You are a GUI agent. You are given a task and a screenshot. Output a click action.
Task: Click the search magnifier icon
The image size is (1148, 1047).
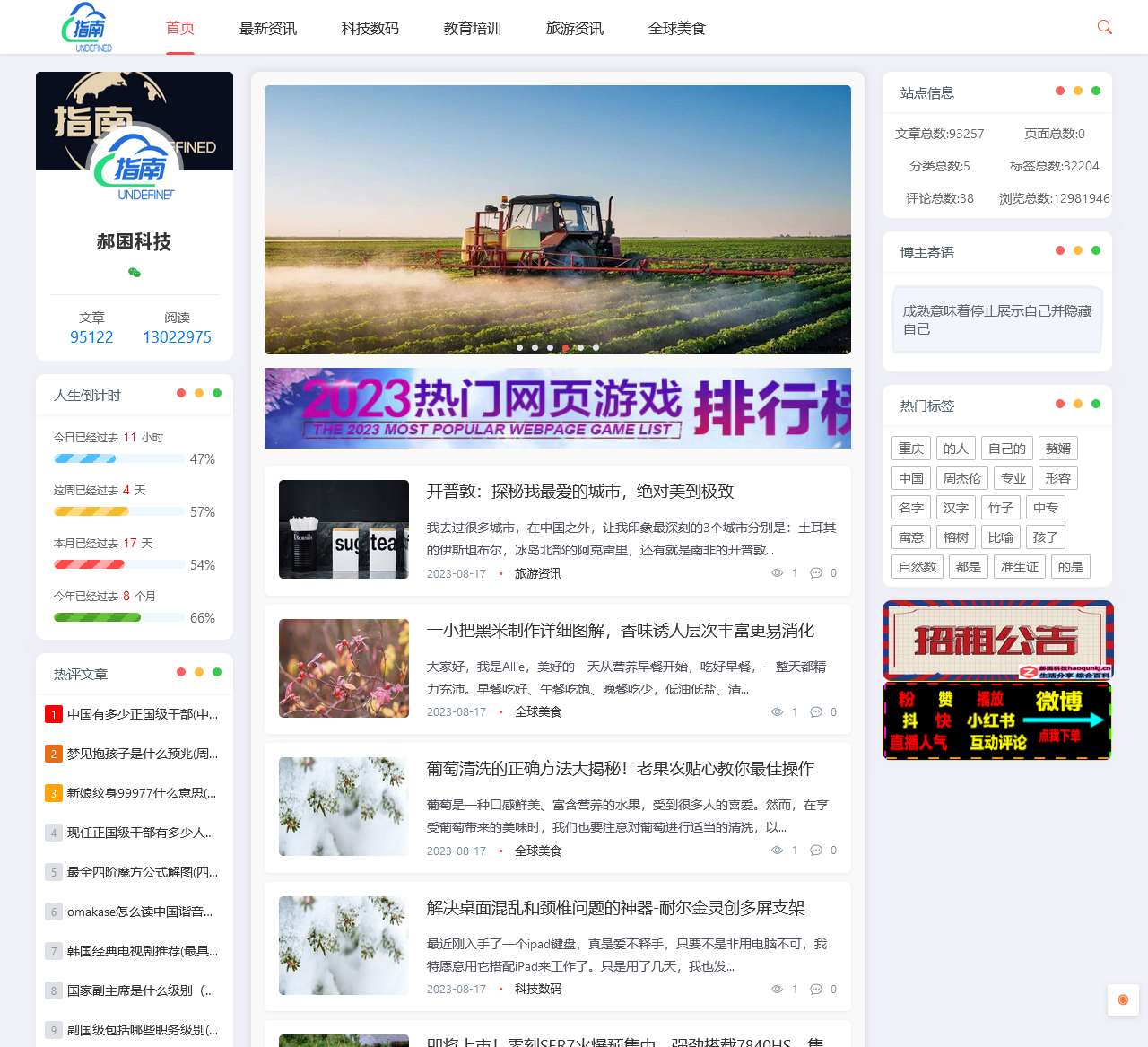pos(1104,27)
